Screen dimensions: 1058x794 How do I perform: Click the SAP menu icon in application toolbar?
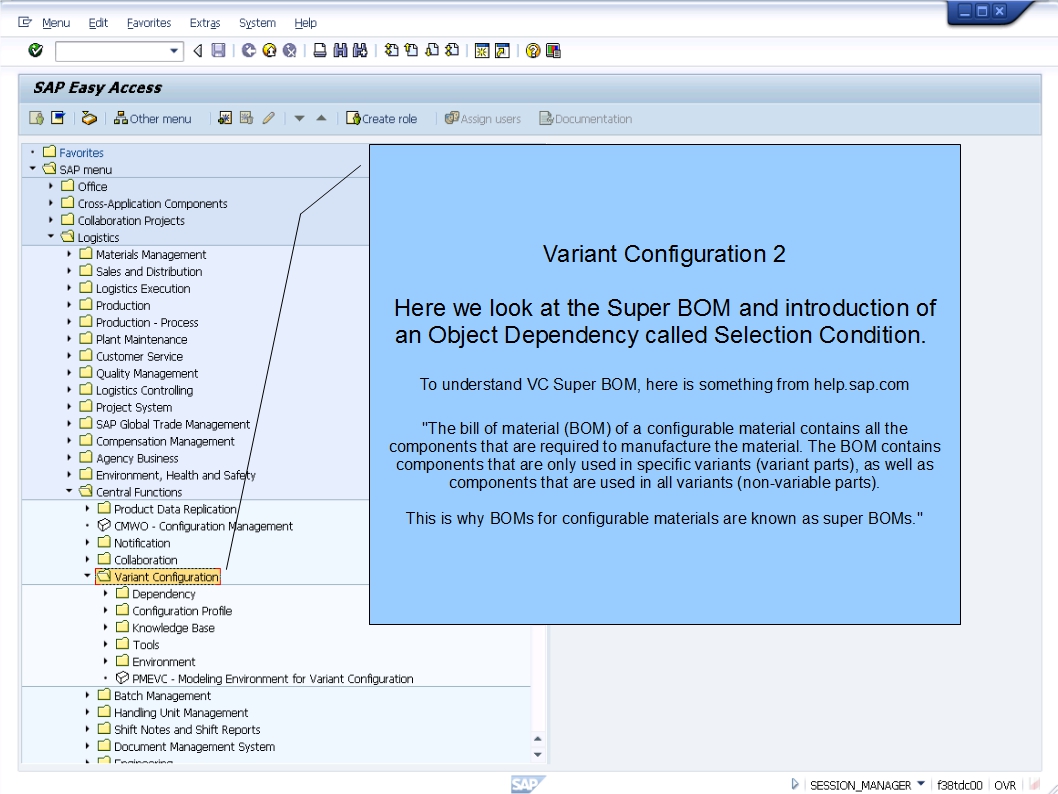pos(59,119)
